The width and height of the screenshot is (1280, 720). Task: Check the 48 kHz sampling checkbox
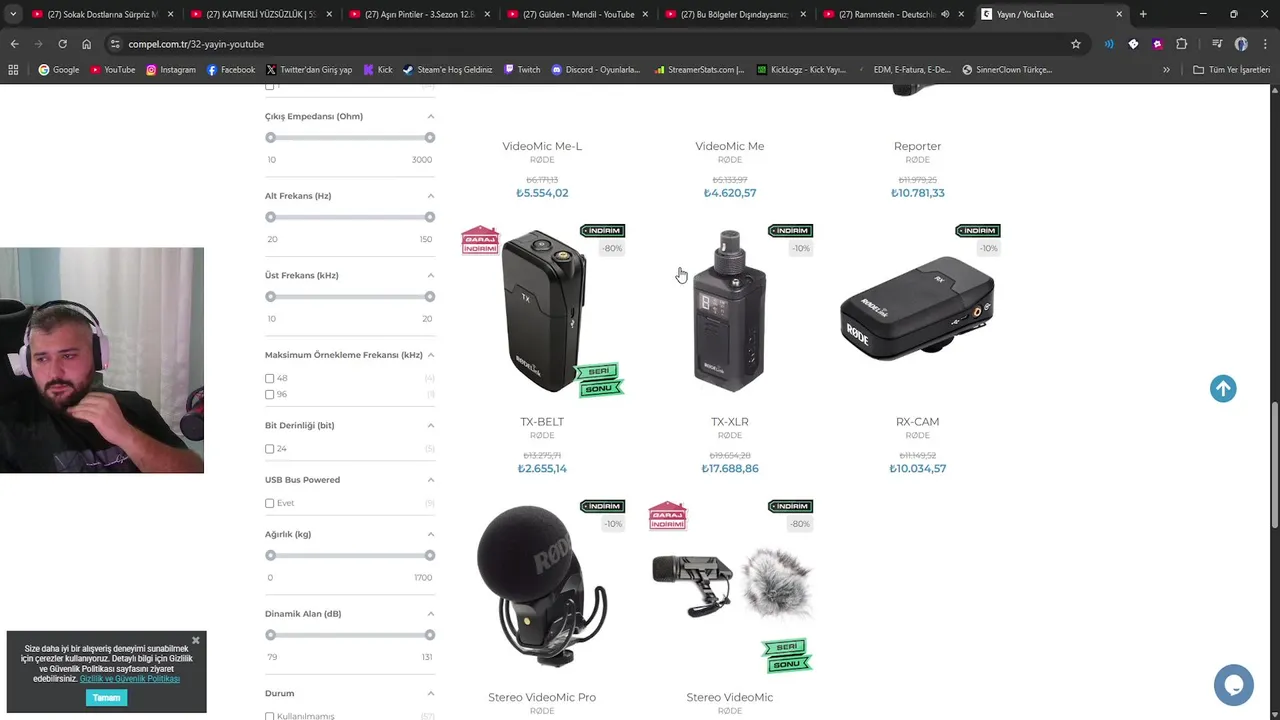(x=269, y=378)
